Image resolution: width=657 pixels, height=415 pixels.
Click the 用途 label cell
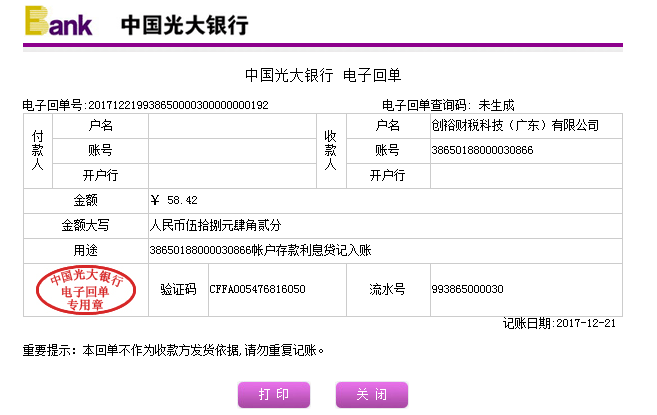[86, 251]
